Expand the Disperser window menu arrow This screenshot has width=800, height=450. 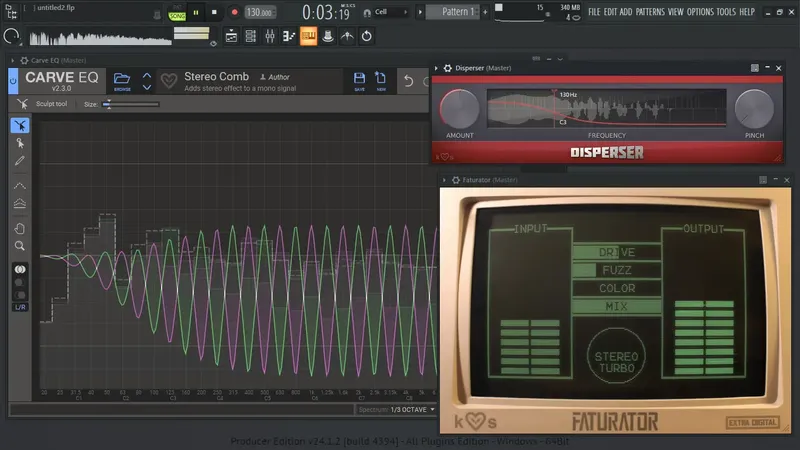pos(436,68)
